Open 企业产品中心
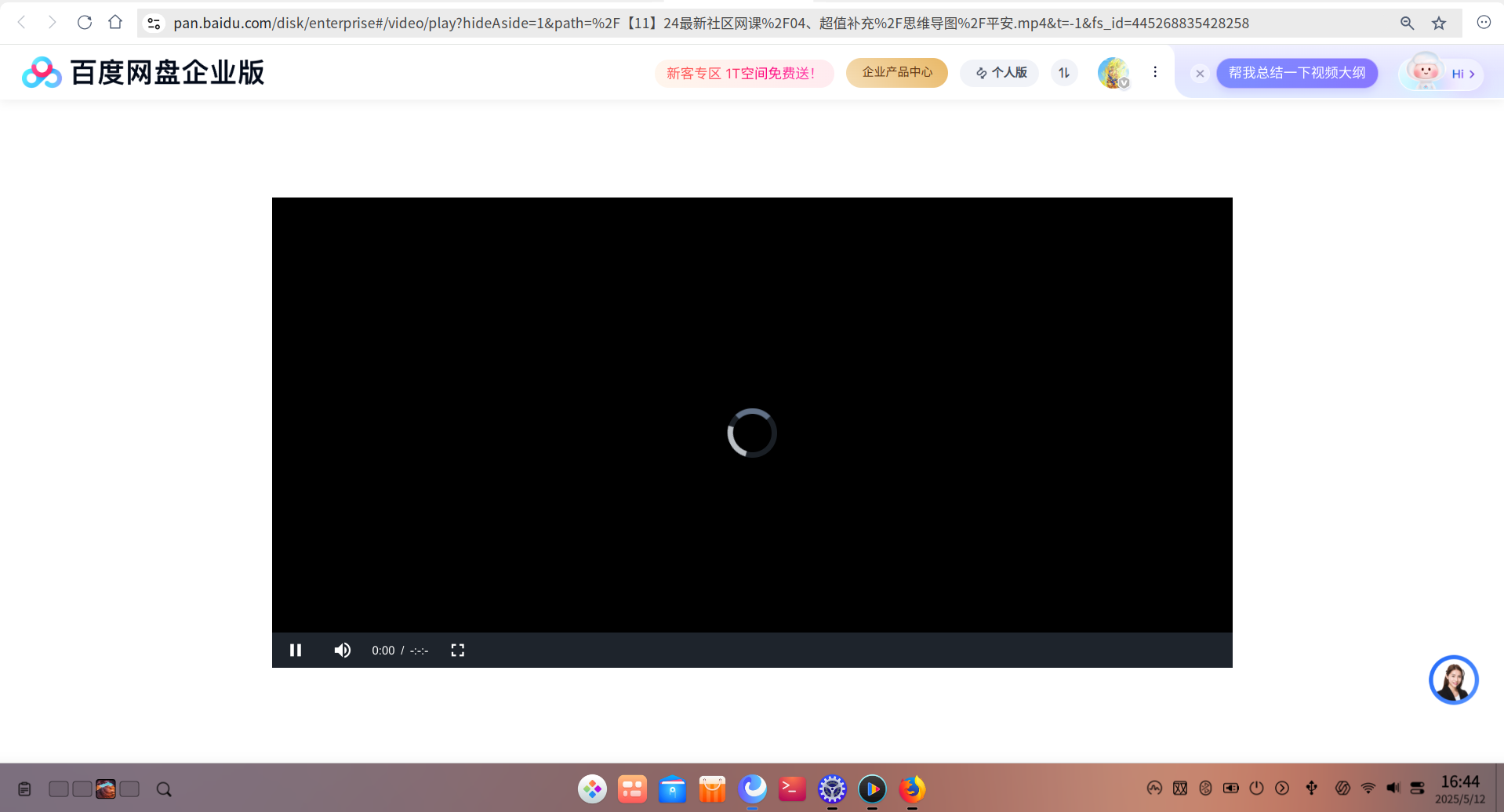 (x=897, y=72)
